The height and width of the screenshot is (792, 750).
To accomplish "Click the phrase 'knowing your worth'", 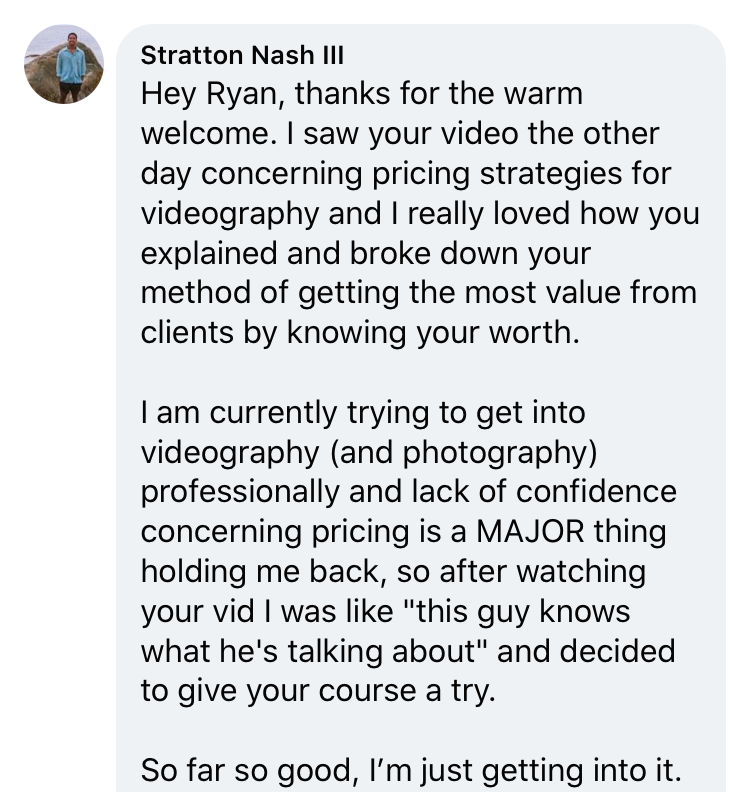I will pyautogui.click(x=433, y=334).
